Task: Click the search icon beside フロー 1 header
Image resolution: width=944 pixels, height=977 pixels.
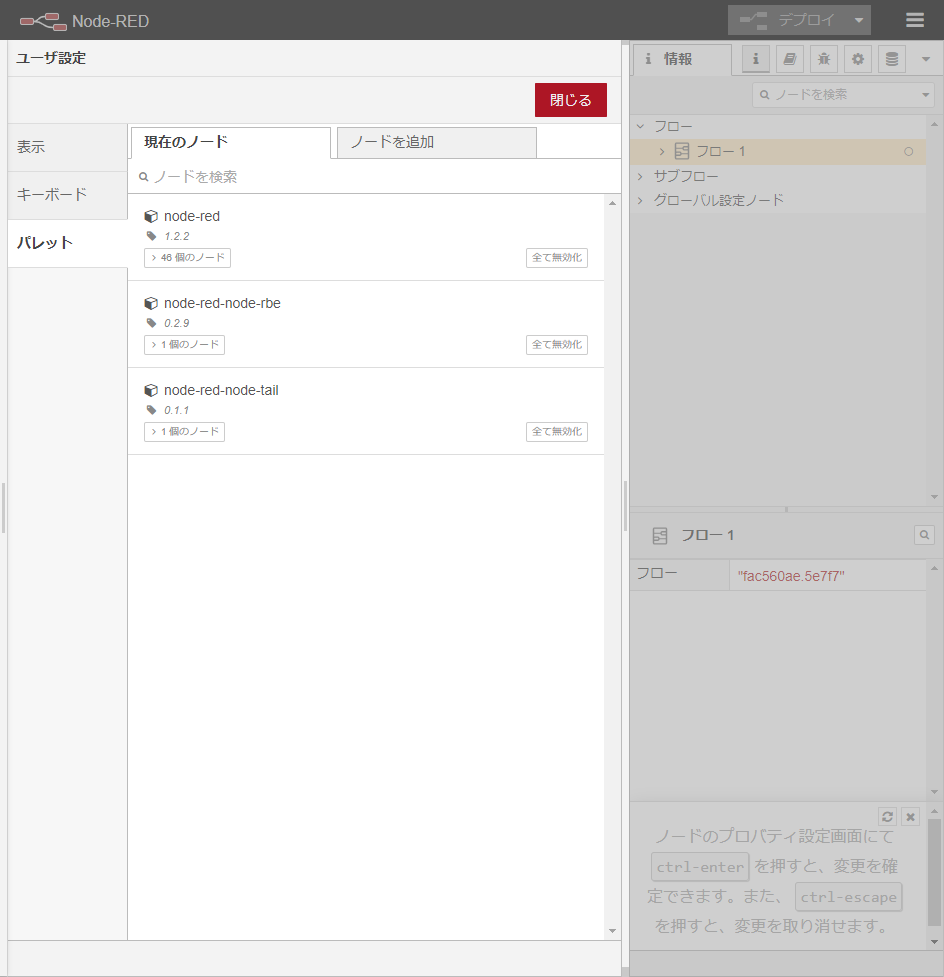Action: pos(924,536)
